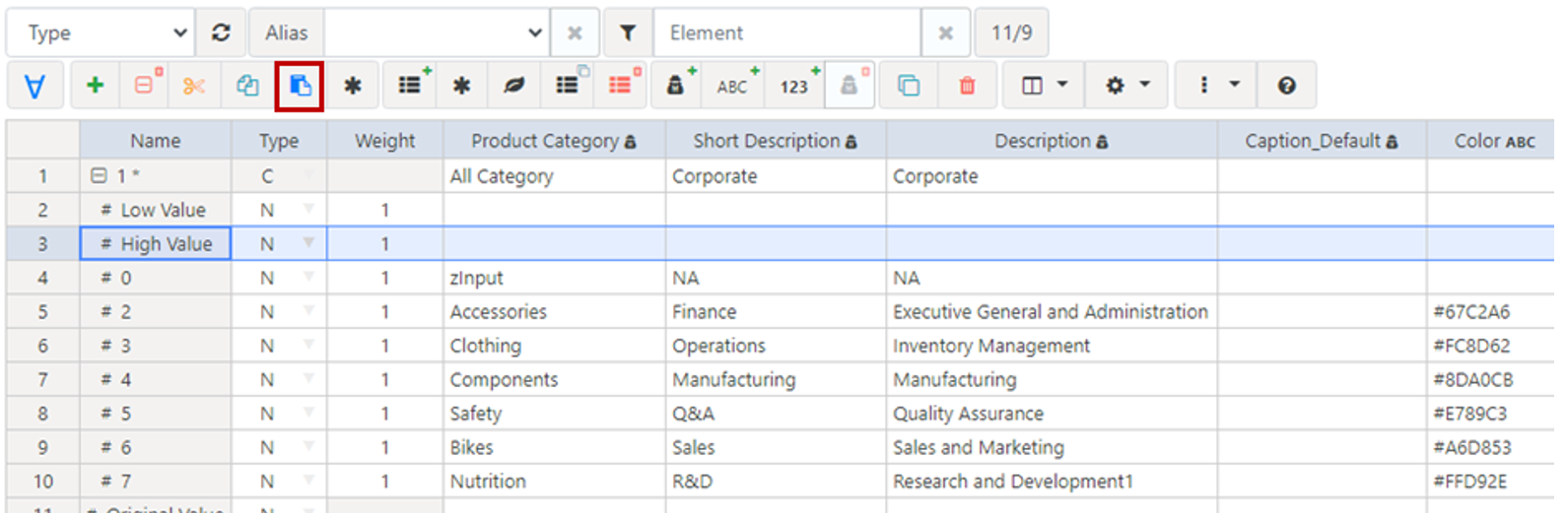Select row number 10 header

coord(42,481)
